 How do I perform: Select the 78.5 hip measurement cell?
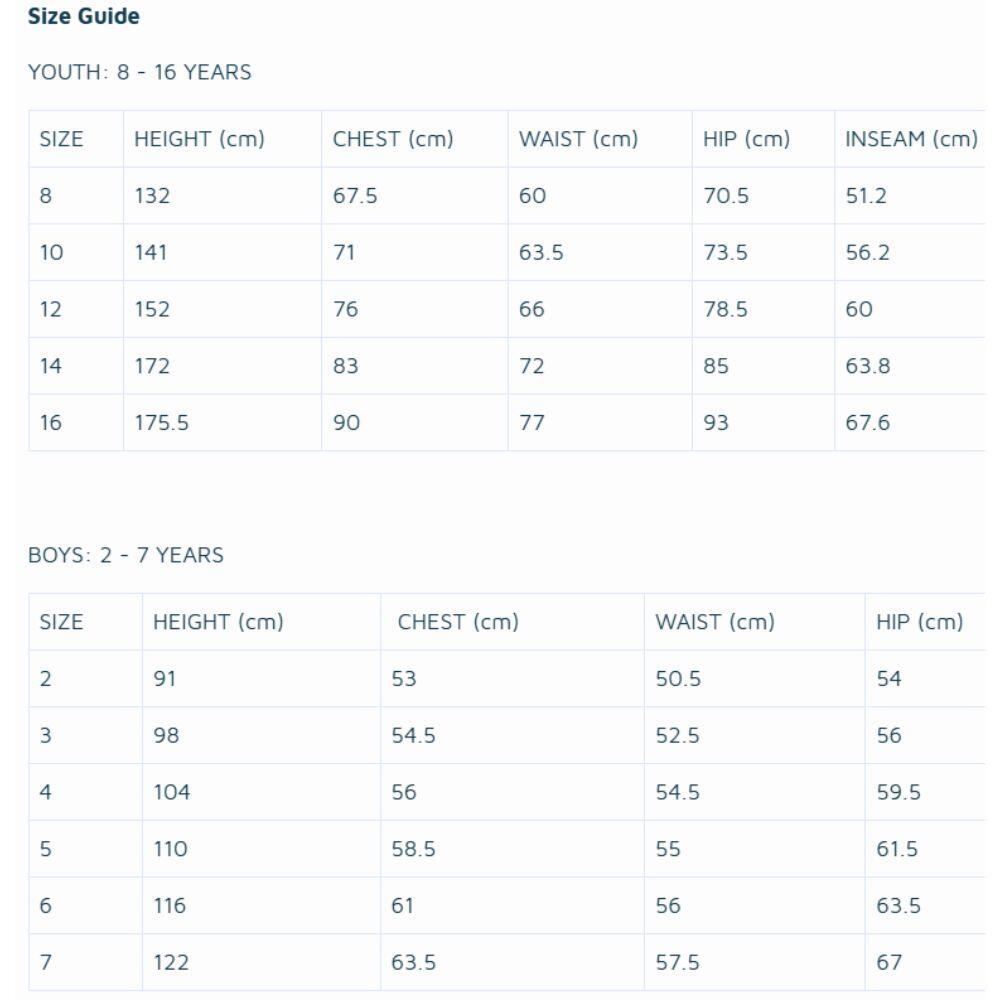coord(763,309)
